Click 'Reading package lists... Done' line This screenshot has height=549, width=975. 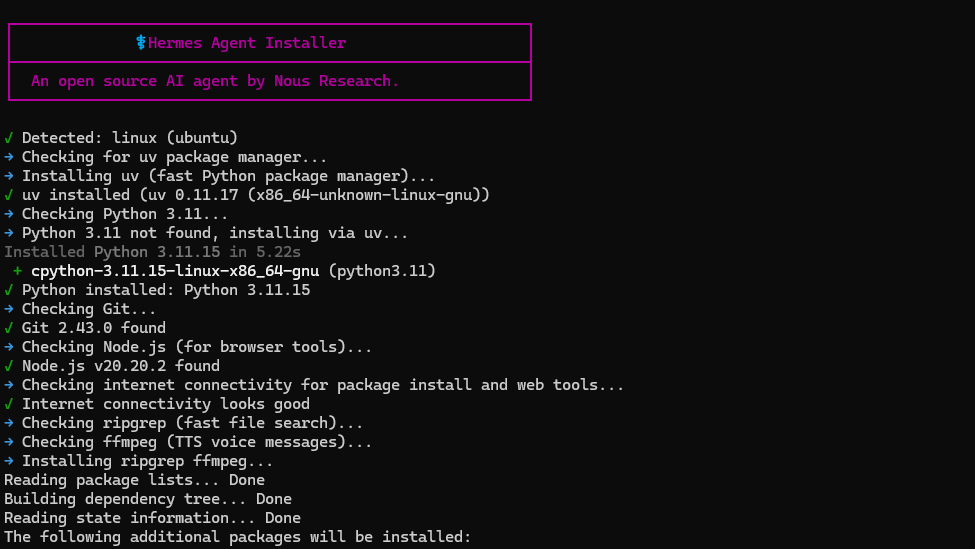tap(134, 480)
